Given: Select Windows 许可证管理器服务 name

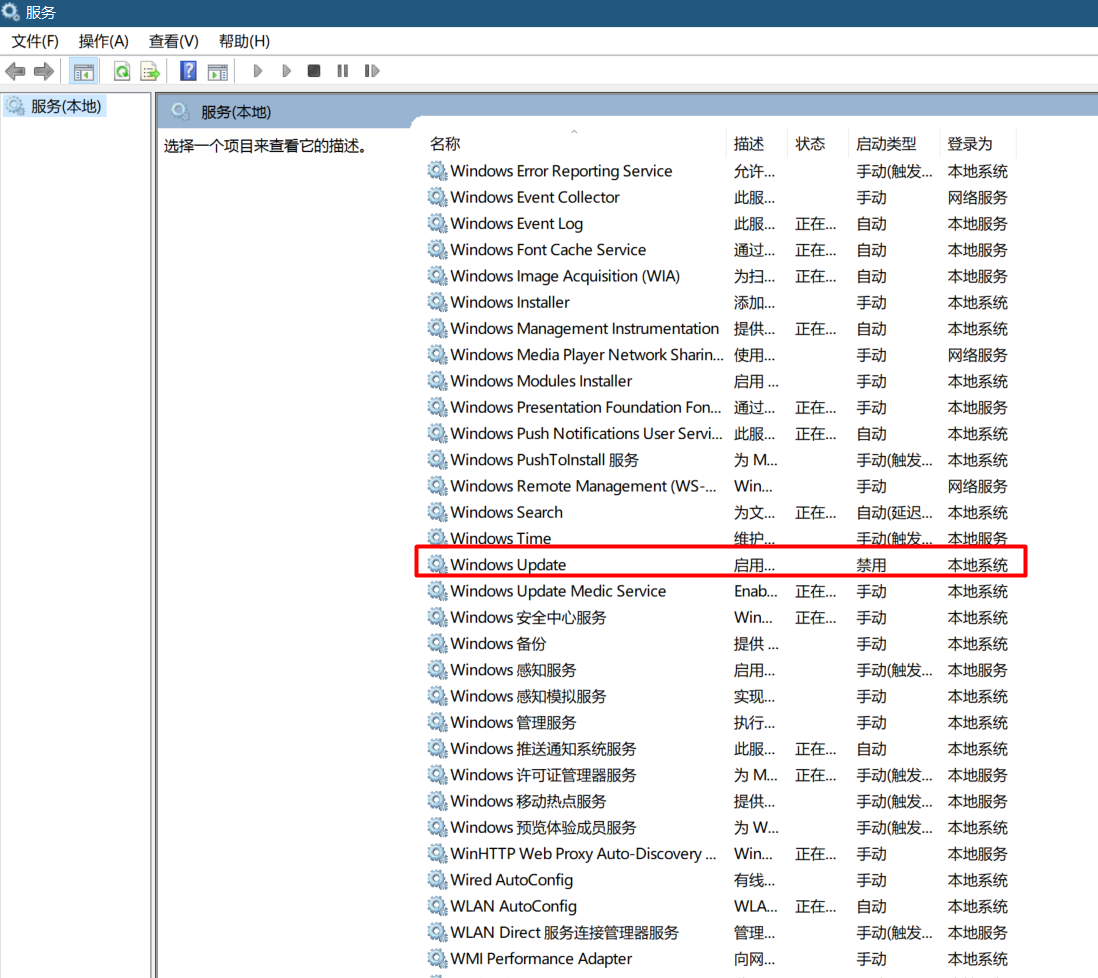Looking at the screenshot, I should tap(543, 775).
